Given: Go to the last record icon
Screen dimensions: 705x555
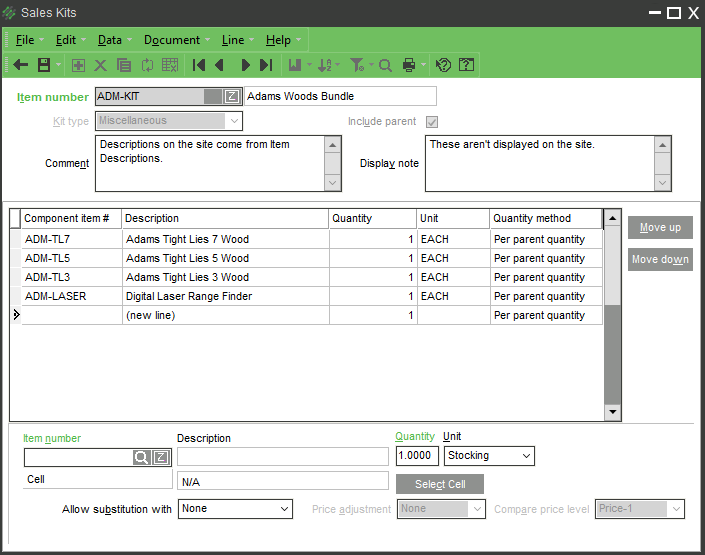Looking at the screenshot, I should [266, 65].
